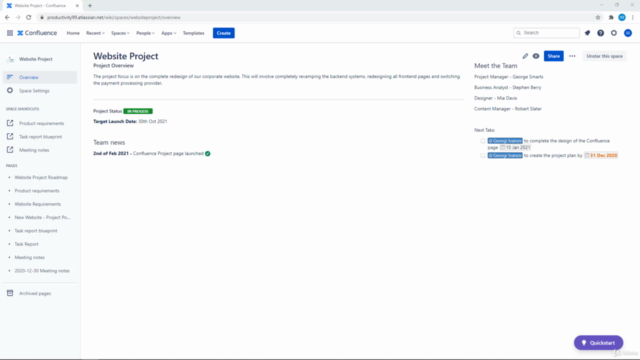
Task: Open 2020-12-30 Meeting notes page
Action: (42, 271)
